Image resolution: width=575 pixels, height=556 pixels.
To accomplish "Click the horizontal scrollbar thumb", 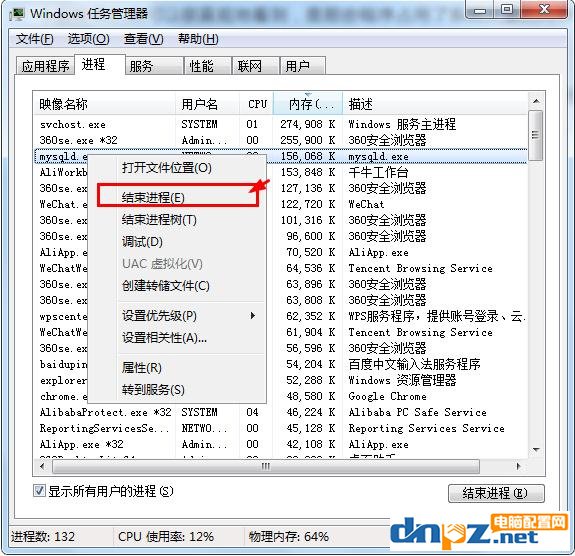I will 266,467.
